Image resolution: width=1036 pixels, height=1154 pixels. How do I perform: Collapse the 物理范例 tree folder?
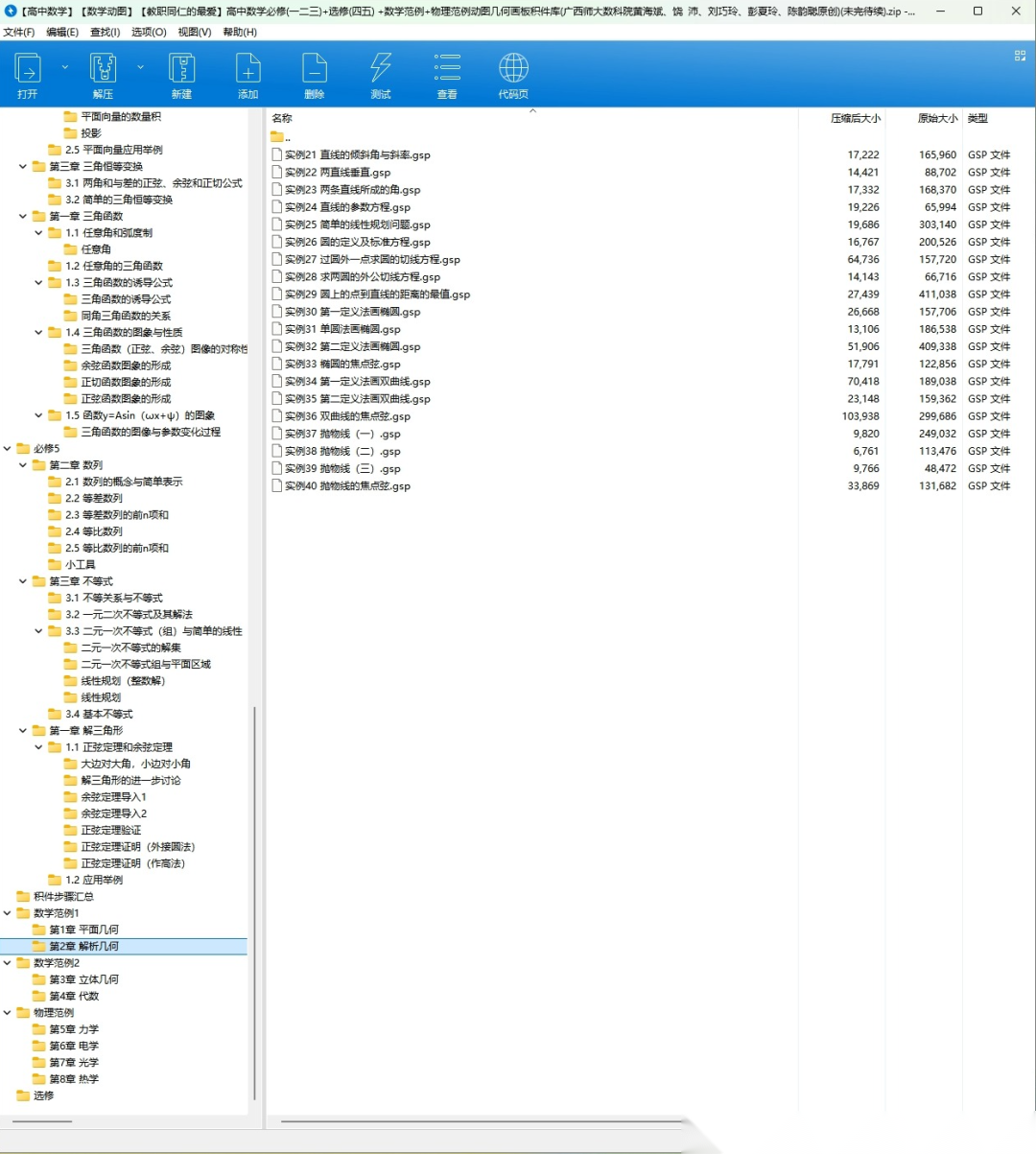(8, 1013)
